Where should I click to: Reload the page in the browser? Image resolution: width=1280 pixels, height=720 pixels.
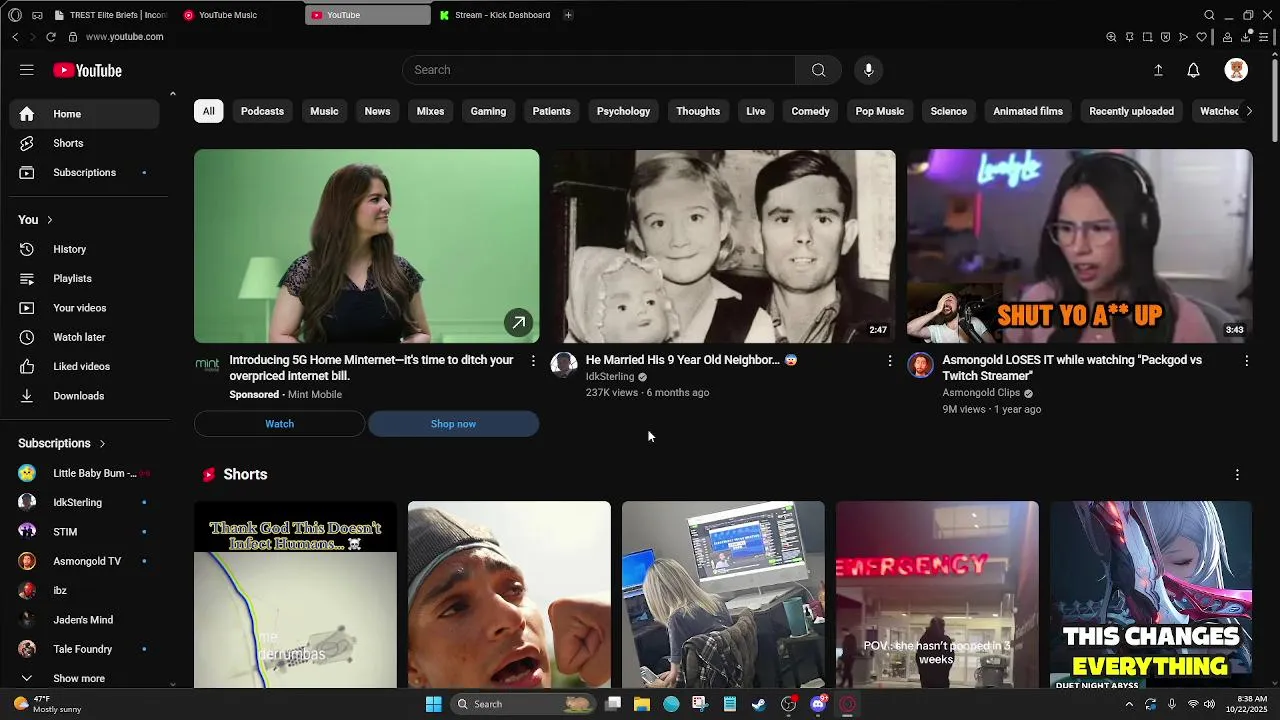[x=51, y=37]
